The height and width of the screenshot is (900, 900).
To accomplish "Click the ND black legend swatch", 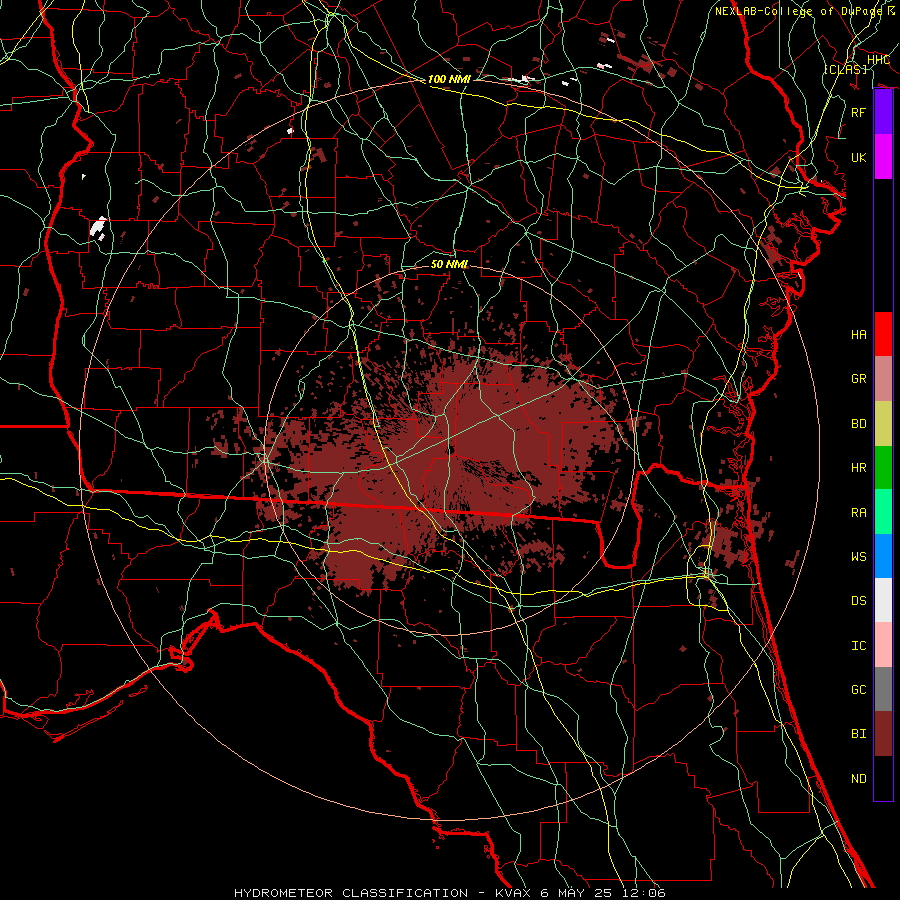I will 883,778.
